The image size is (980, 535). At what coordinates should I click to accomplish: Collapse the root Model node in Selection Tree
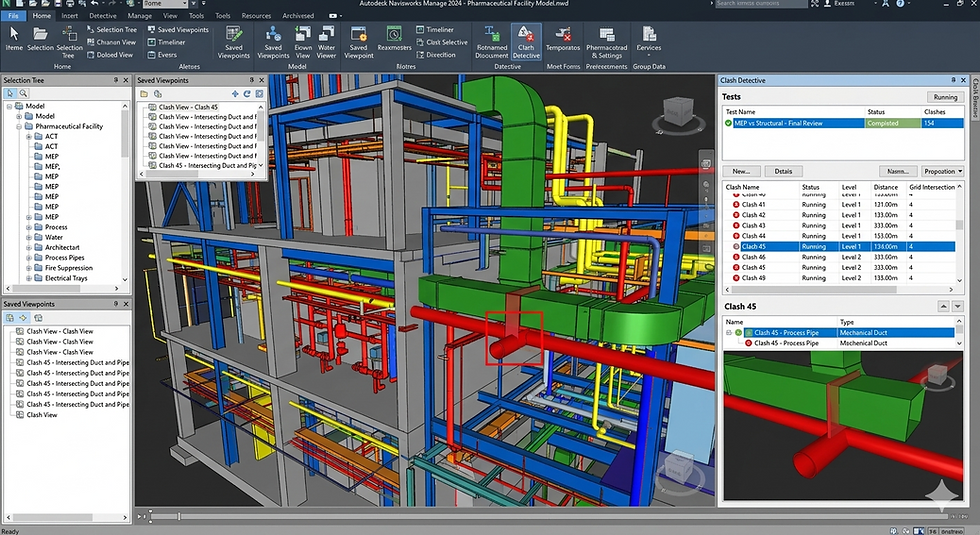(9, 106)
